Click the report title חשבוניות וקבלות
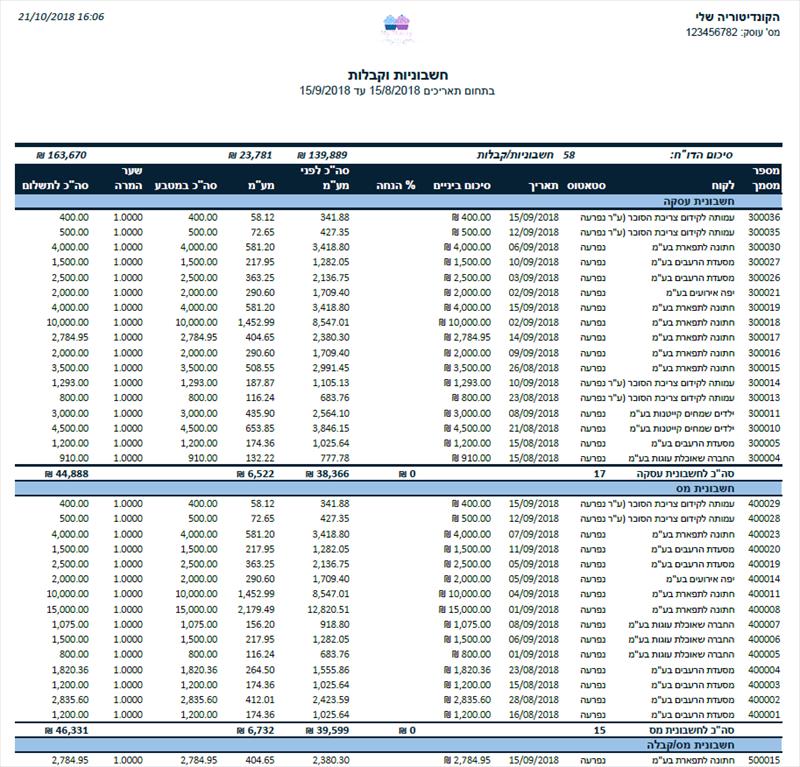 397,76
